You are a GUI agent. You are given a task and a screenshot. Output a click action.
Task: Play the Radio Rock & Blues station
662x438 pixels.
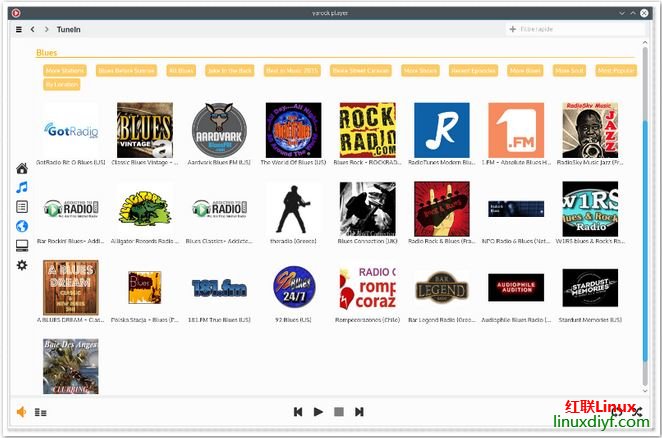coord(442,209)
